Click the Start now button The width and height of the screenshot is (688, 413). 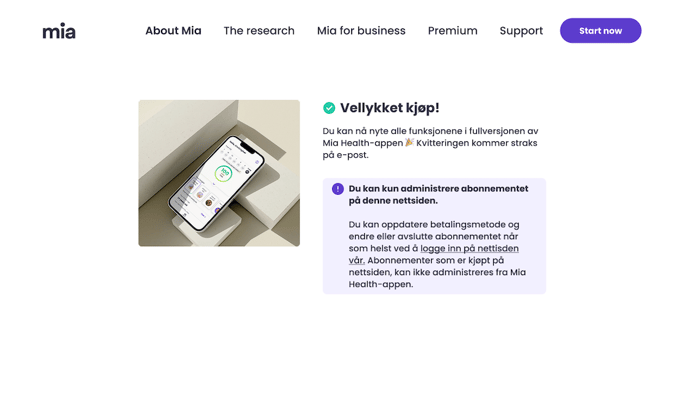tap(600, 31)
